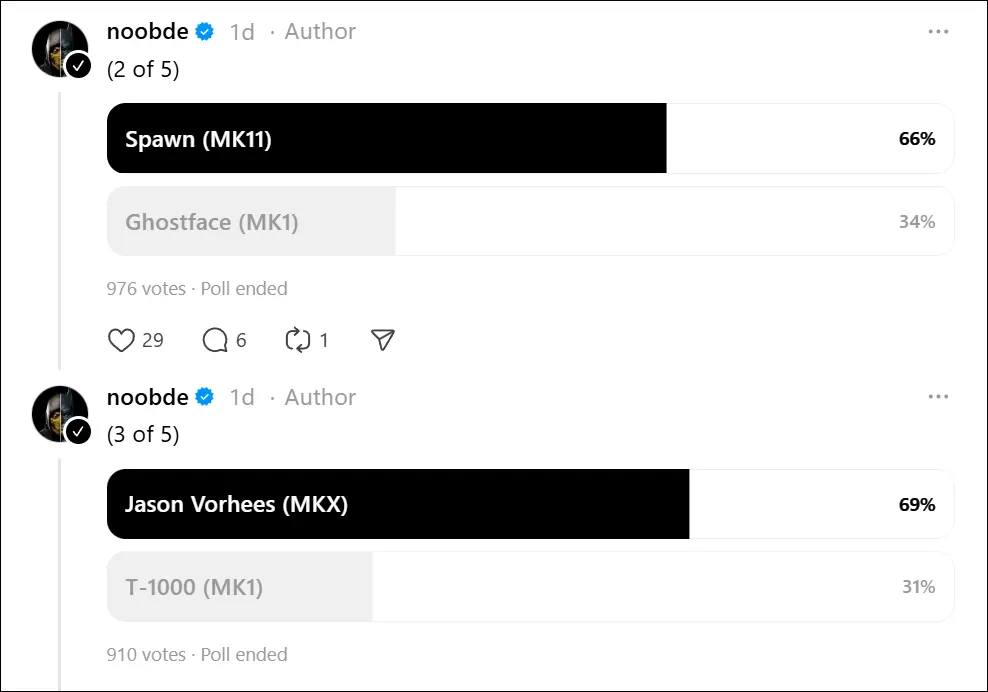Click the 1d timestamp on the first post

(x=242, y=32)
